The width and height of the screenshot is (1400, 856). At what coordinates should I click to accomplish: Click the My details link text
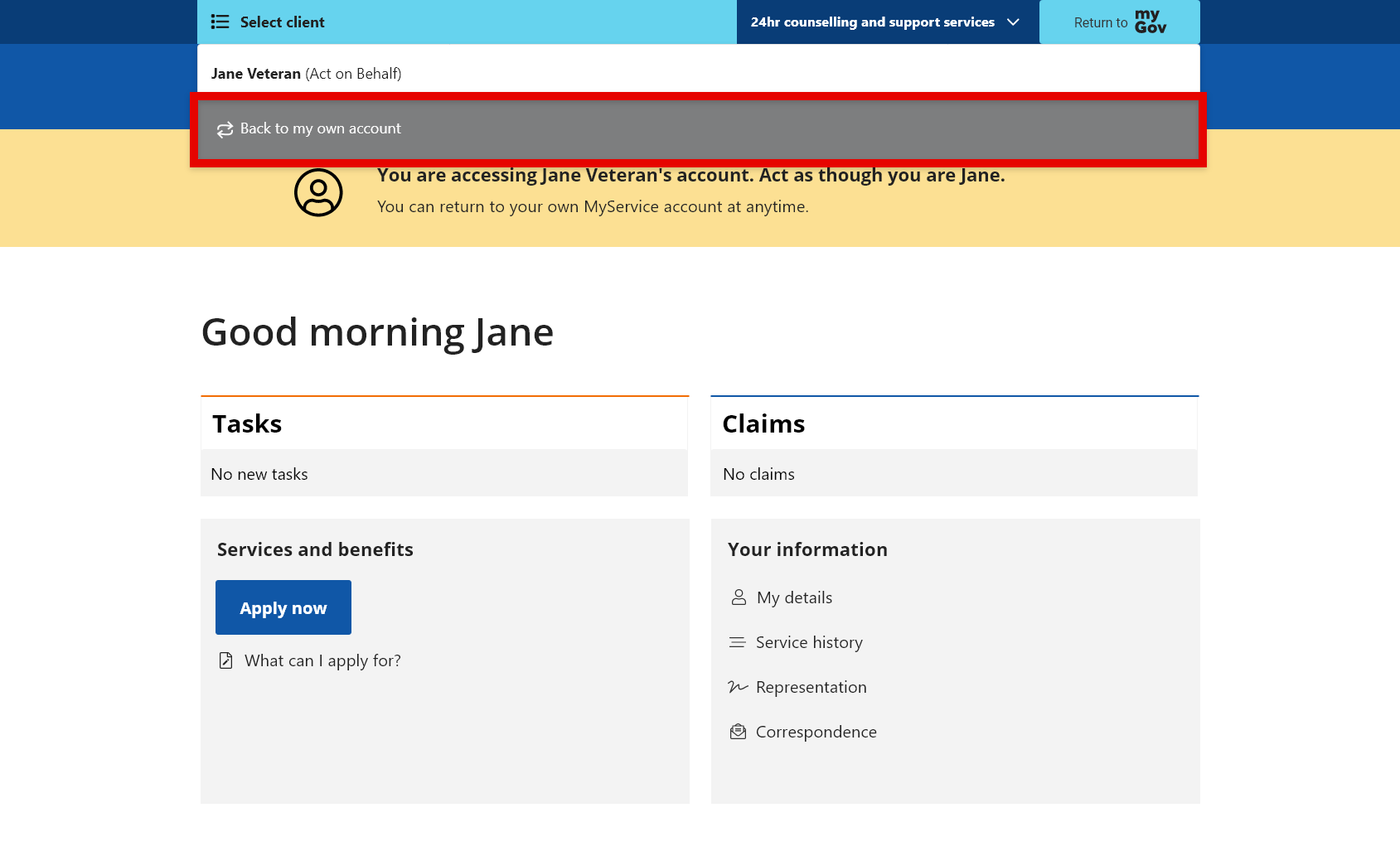(x=793, y=597)
